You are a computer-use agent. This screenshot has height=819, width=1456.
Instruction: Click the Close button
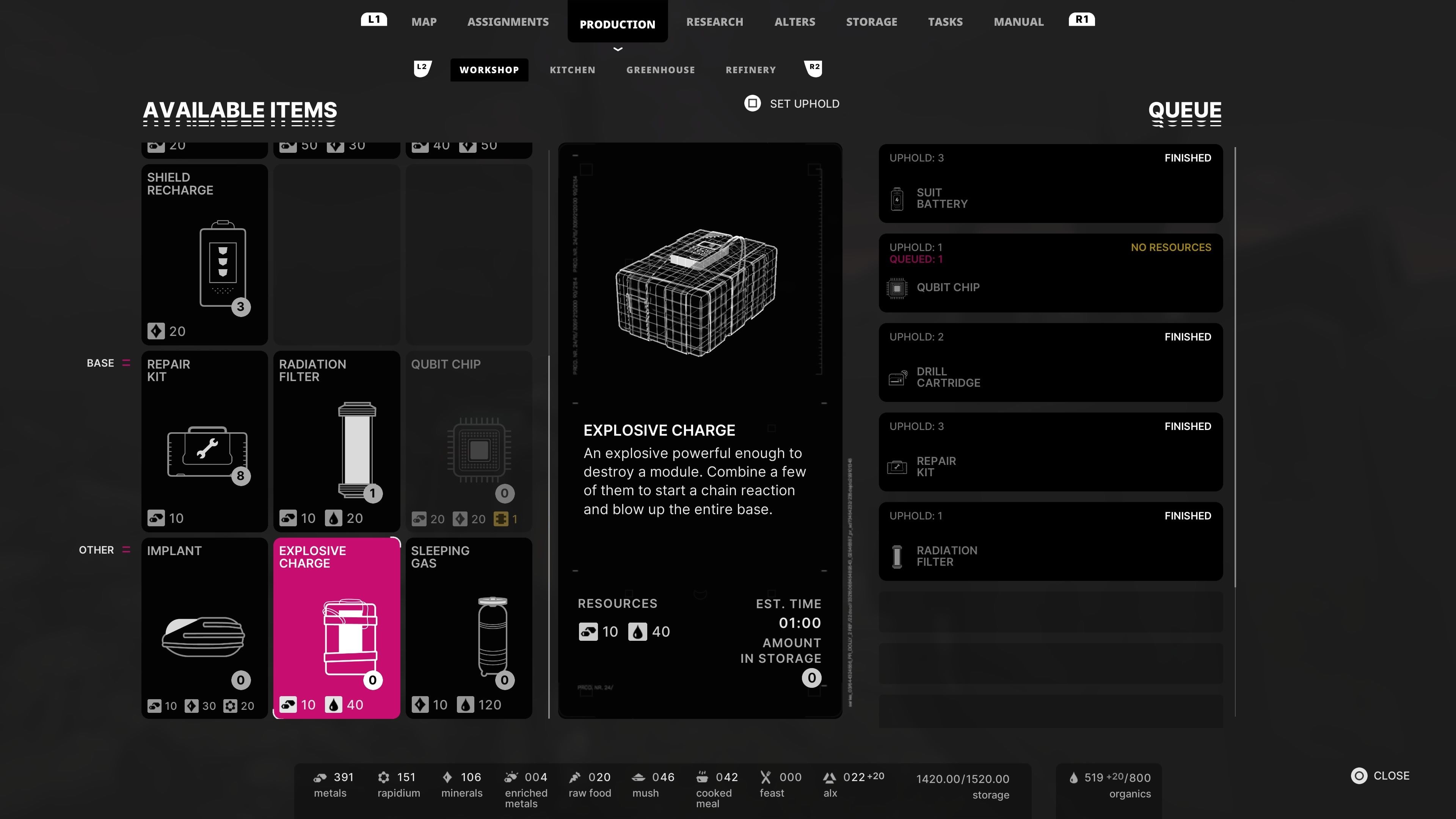tap(1381, 775)
